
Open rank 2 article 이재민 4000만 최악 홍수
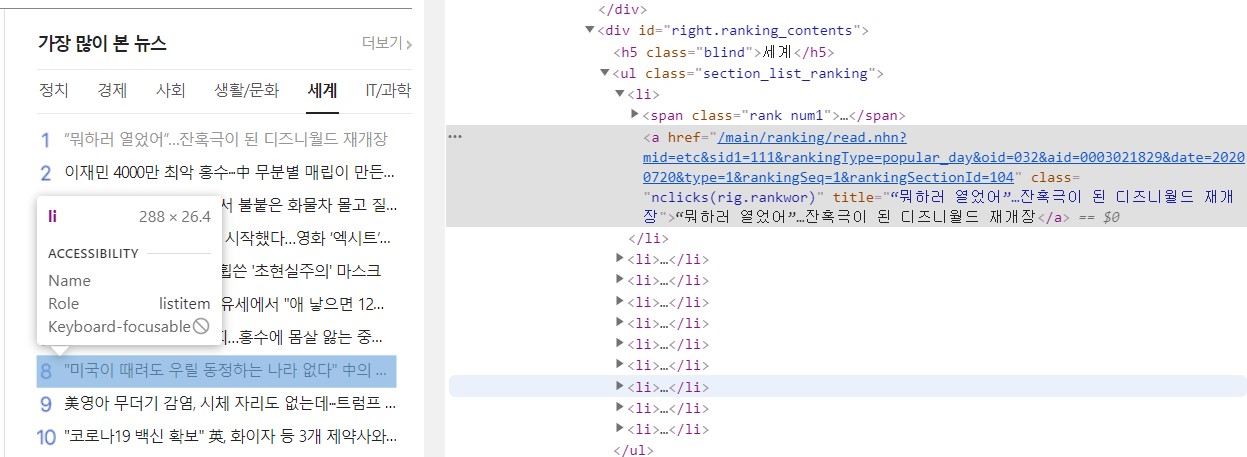(230, 172)
